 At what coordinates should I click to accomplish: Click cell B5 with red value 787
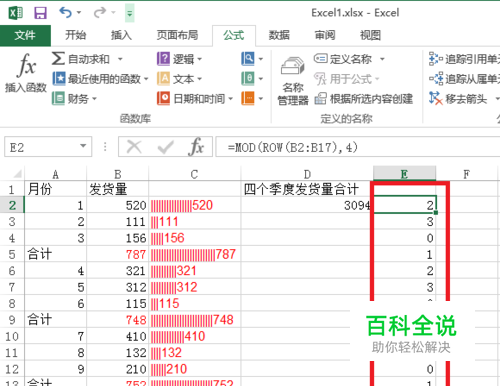tap(117, 254)
